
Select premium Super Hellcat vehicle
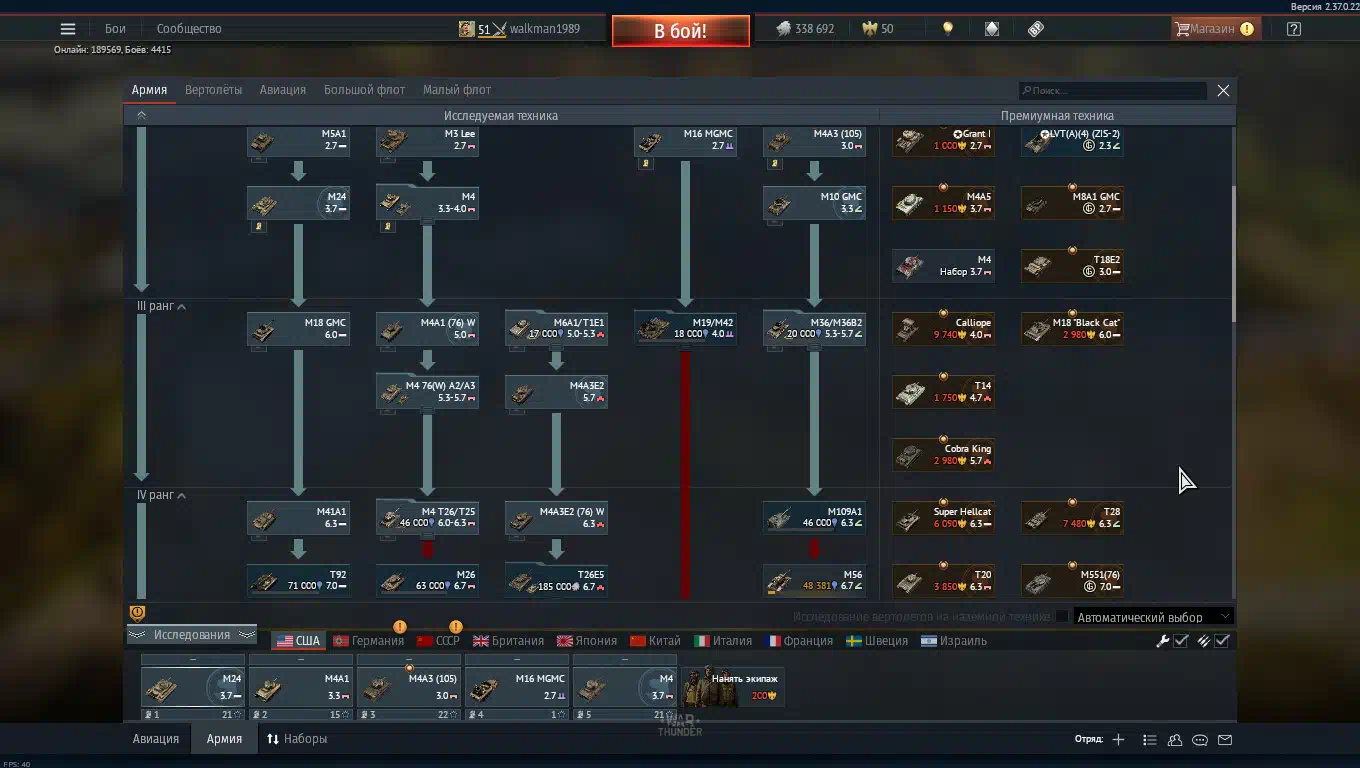[x=943, y=518]
